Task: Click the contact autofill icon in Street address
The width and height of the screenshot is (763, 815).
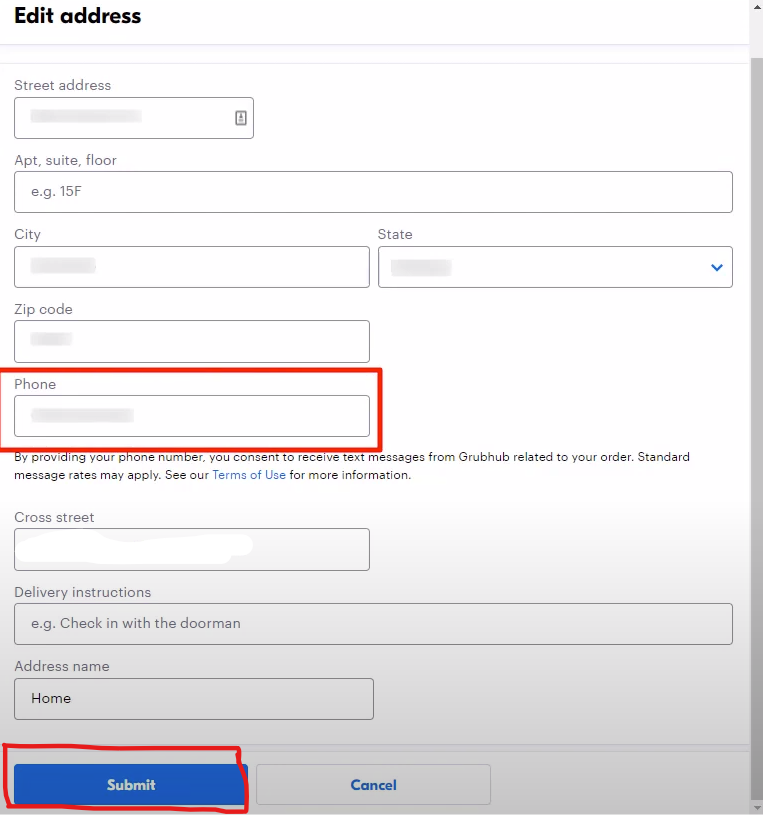Action: point(241,118)
